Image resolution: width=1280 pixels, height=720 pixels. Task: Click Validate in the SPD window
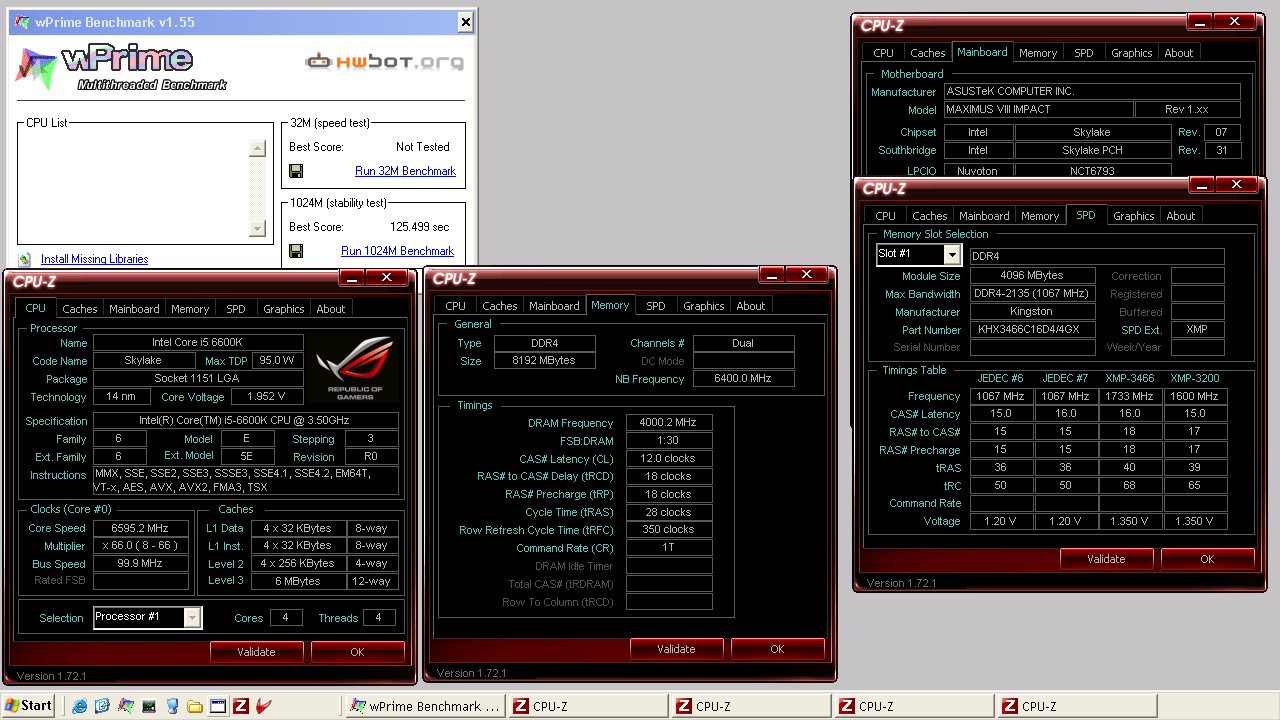coord(1106,559)
